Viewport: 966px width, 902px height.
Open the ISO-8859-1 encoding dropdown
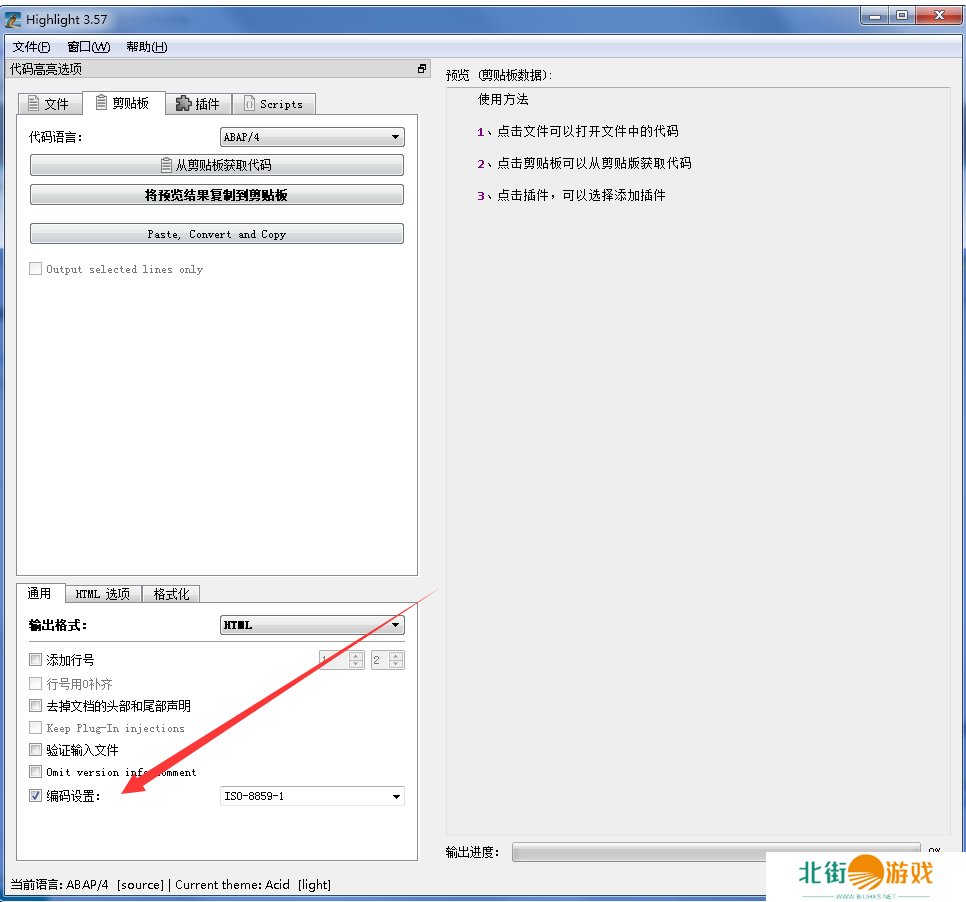click(x=311, y=797)
